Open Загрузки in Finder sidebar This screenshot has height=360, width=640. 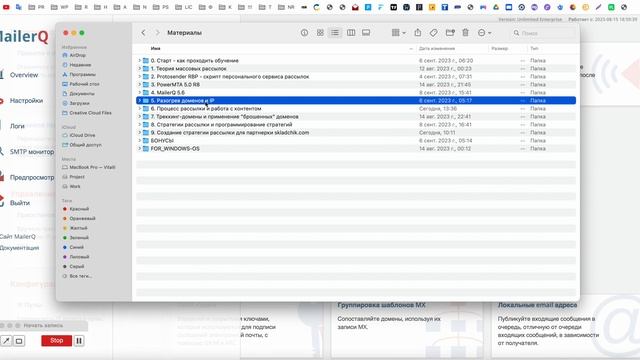76,103
